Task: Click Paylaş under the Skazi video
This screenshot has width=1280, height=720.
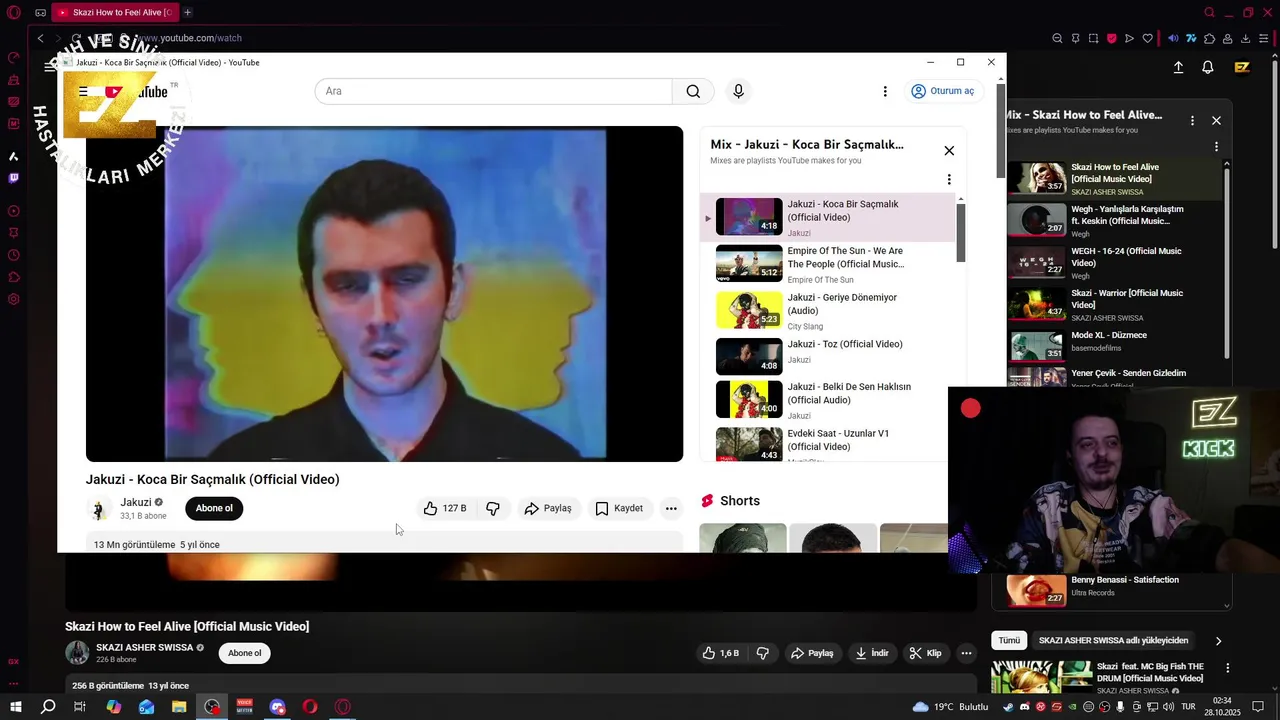Action: (812, 653)
